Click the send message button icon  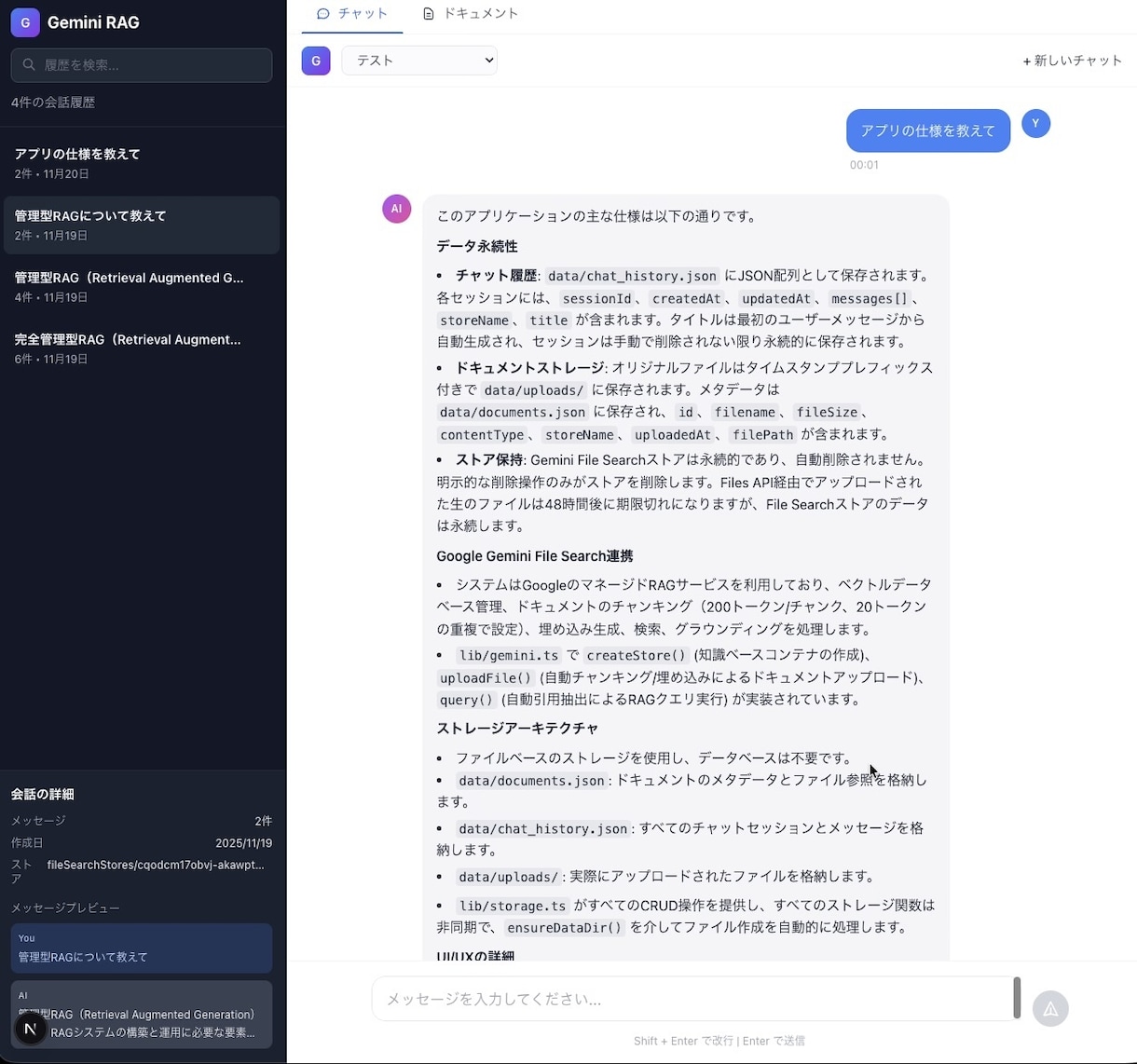tap(1050, 1008)
